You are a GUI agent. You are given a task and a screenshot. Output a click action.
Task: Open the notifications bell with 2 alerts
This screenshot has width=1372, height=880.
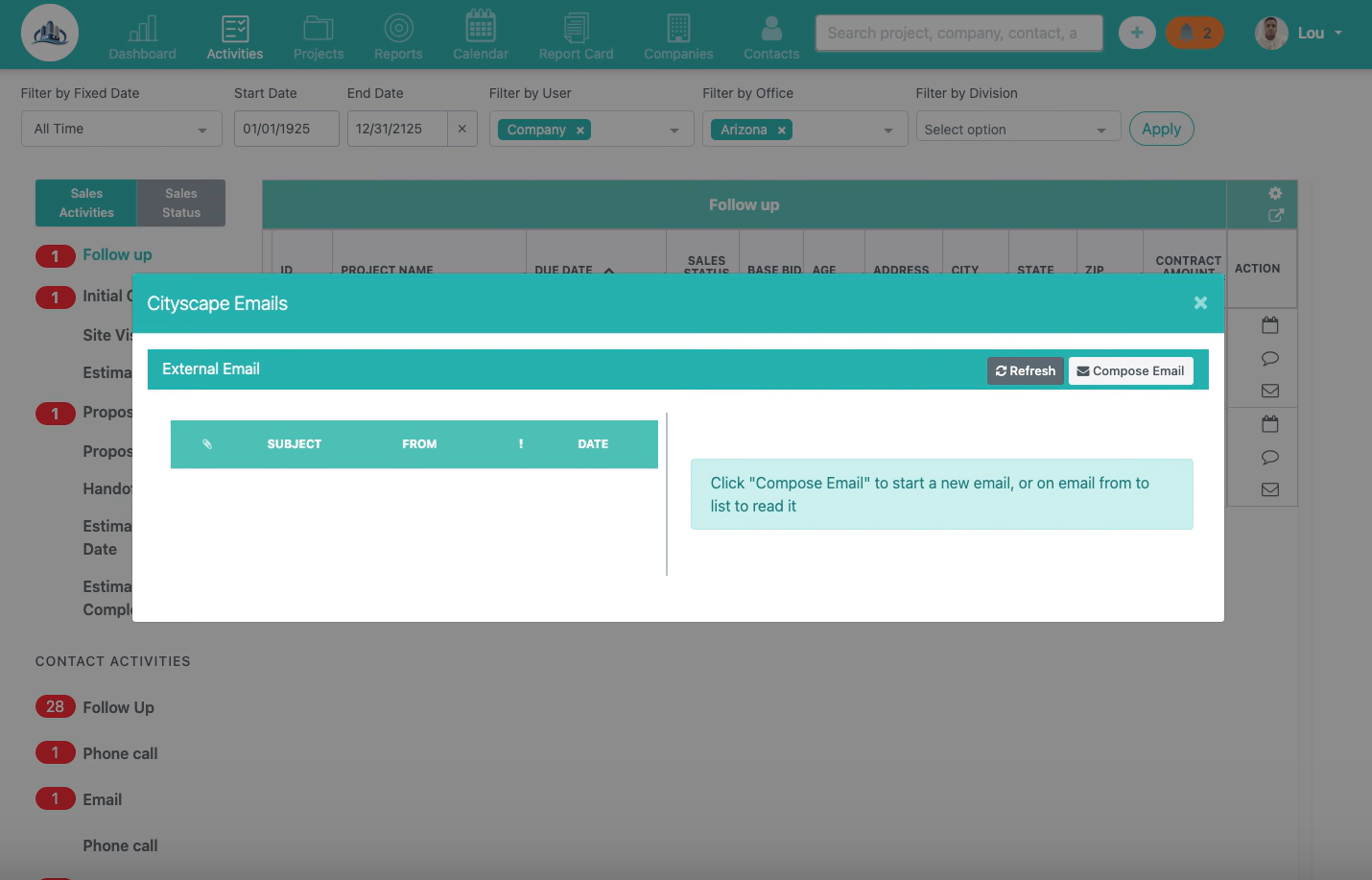pos(1194,33)
